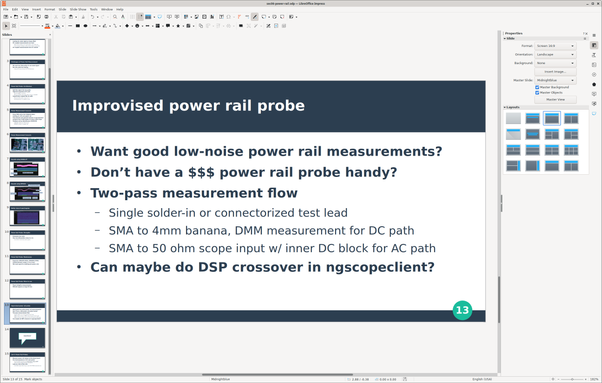Select the Blank Slide layout thumbnail
This screenshot has width=602, height=383.
point(513,118)
